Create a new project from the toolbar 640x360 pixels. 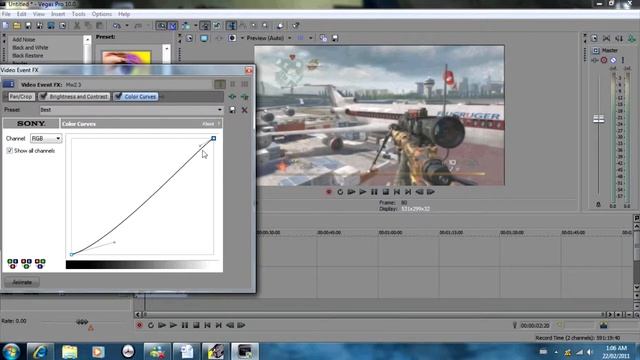6,26
